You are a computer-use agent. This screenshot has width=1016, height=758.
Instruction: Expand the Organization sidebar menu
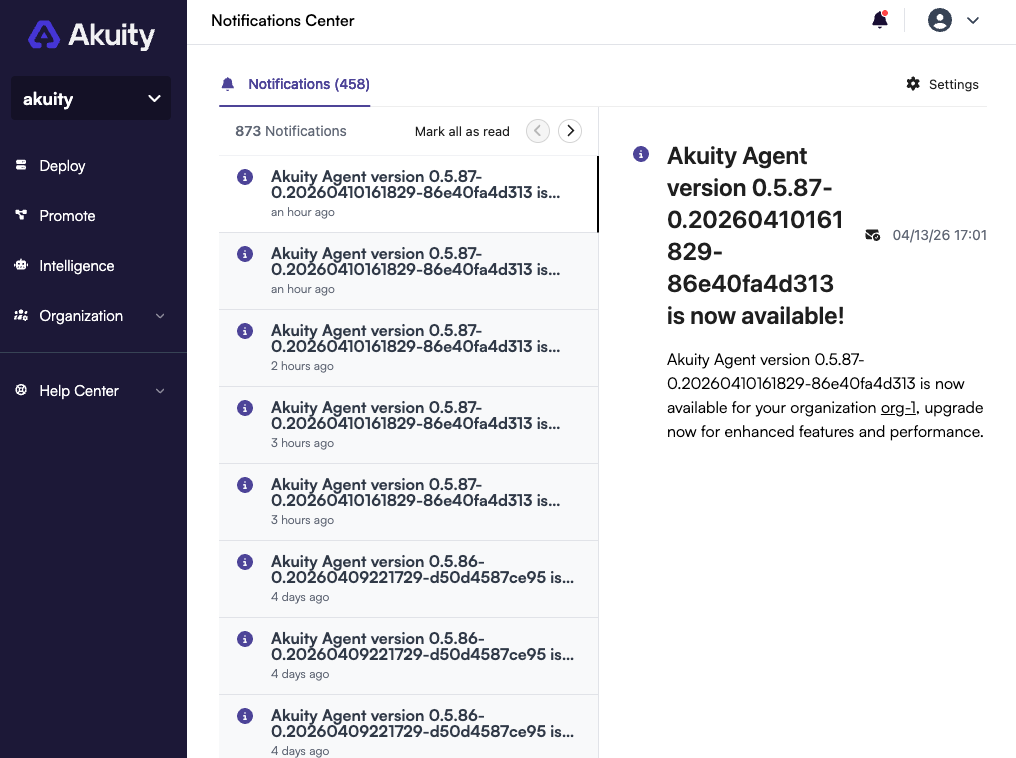(x=160, y=316)
